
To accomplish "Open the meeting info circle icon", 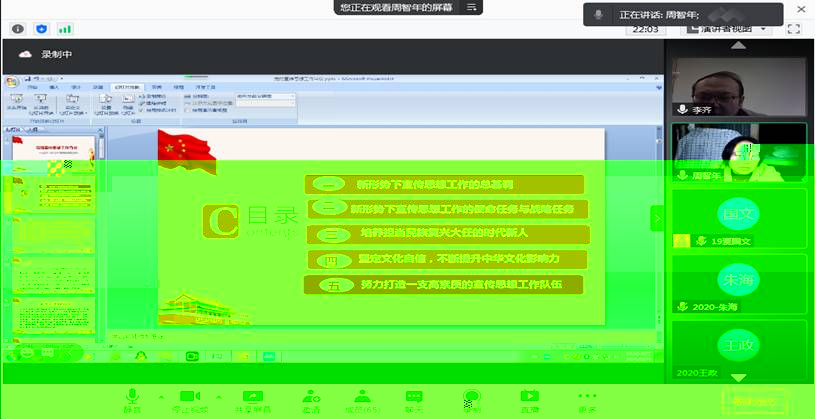I will (18, 29).
